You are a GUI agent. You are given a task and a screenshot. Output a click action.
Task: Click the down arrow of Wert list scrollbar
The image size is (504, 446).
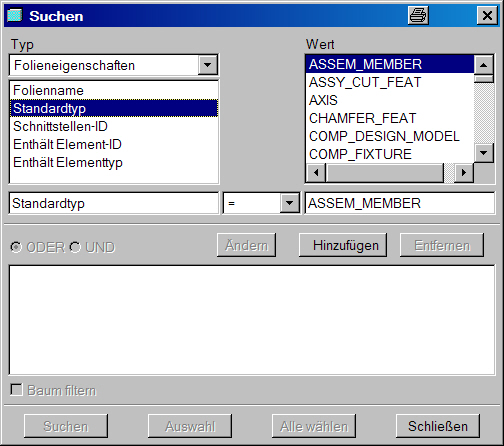[483, 153]
